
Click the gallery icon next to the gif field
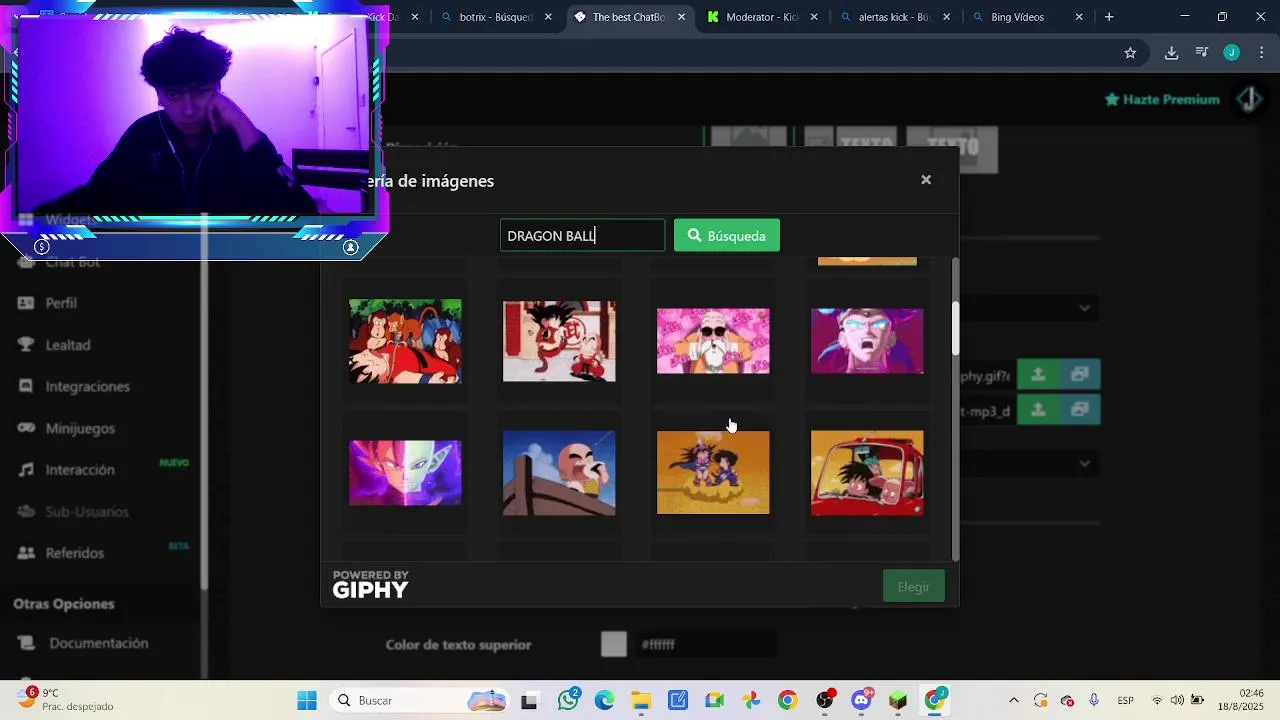(x=1080, y=374)
